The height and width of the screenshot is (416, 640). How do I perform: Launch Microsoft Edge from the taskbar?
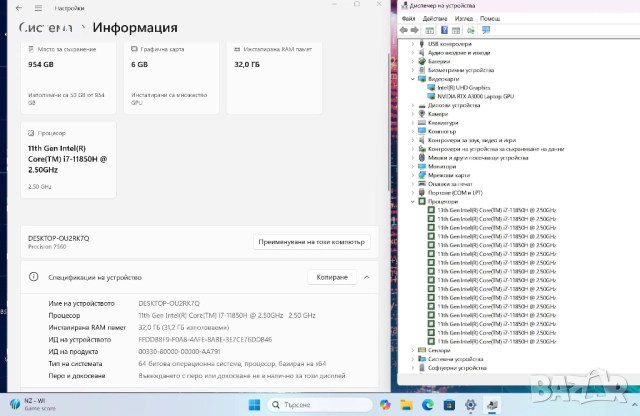[427, 405]
